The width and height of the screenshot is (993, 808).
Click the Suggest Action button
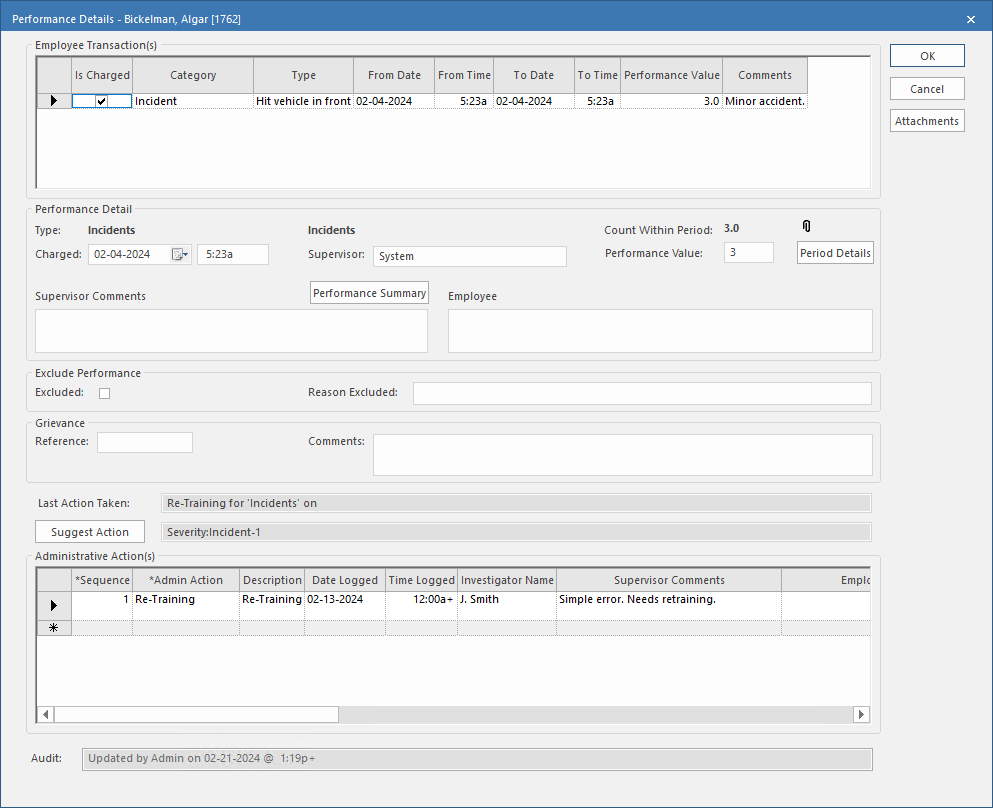[x=90, y=532]
